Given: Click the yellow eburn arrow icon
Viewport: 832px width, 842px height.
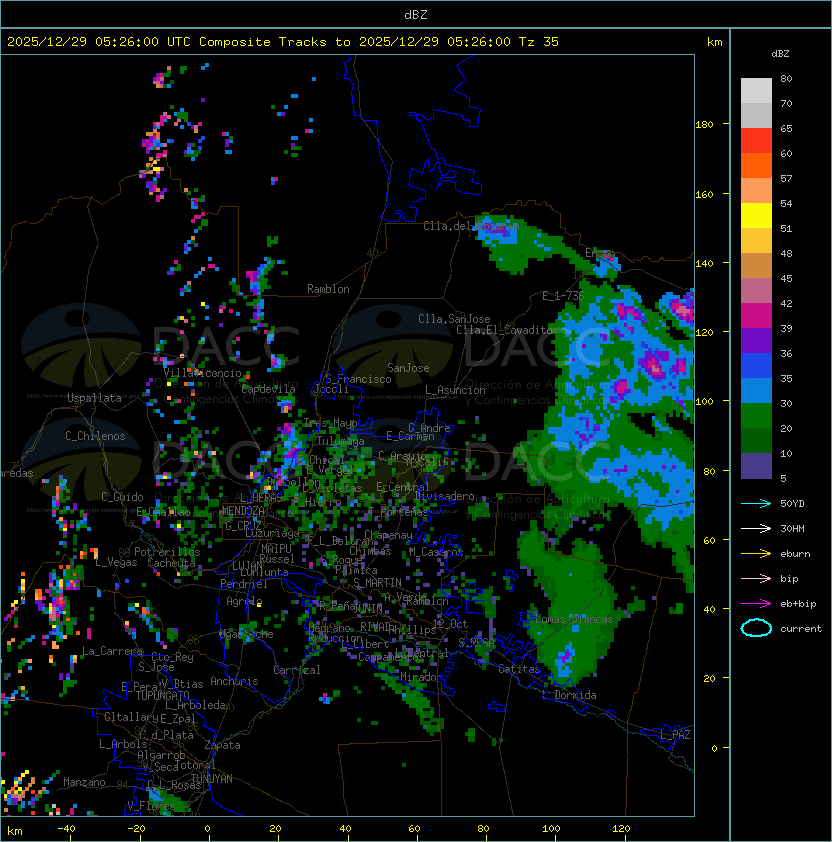Looking at the screenshot, I should [756, 554].
